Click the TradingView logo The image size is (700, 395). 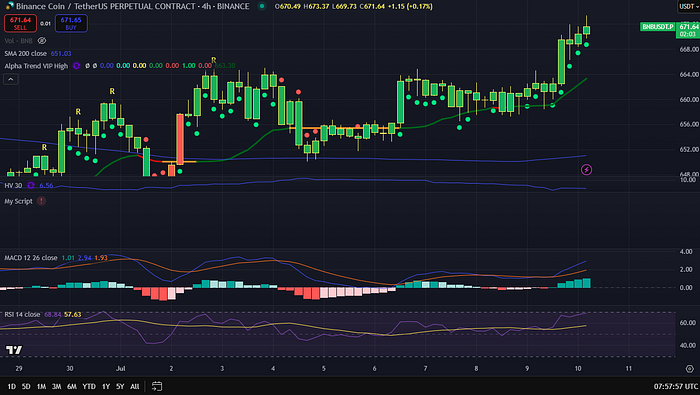[x=14, y=350]
